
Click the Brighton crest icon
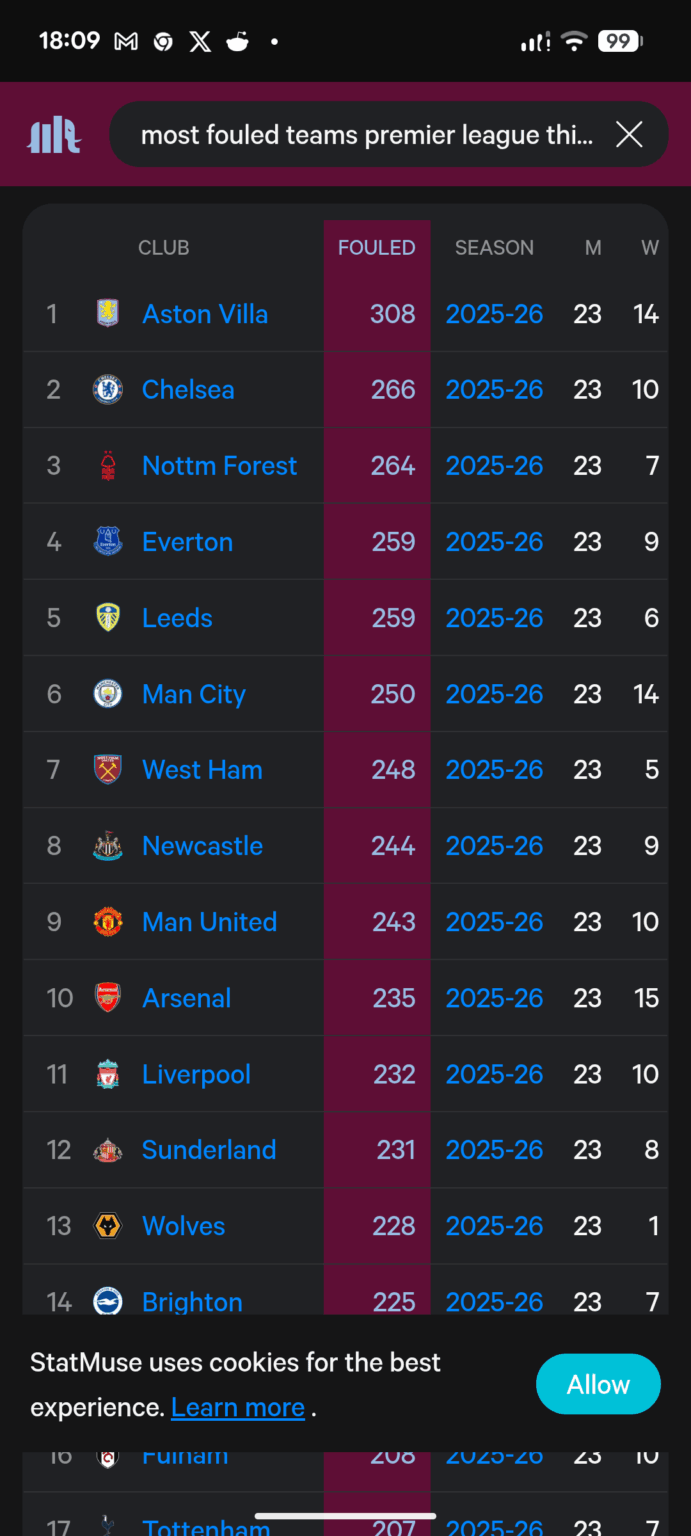pyautogui.click(x=106, y=1301)
